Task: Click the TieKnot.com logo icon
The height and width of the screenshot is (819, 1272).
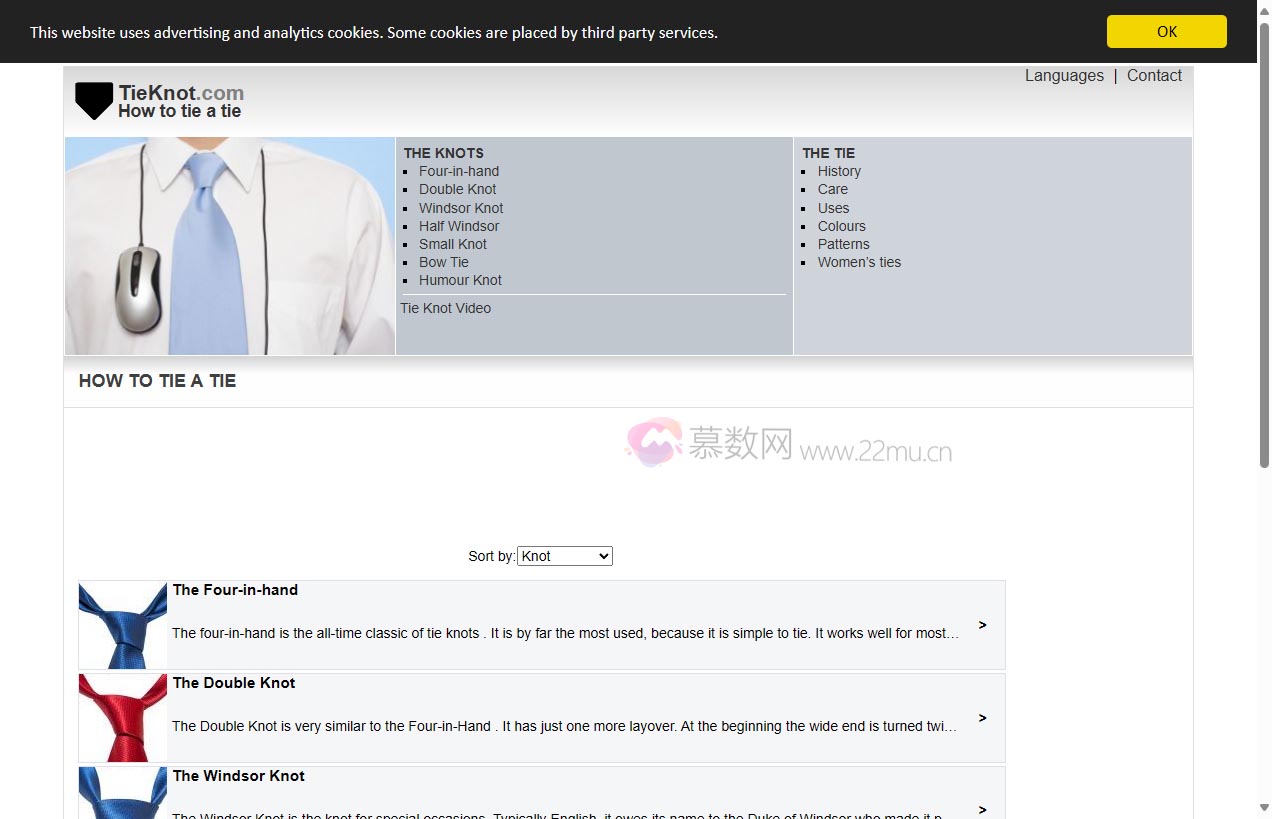Action: [94, 100]
